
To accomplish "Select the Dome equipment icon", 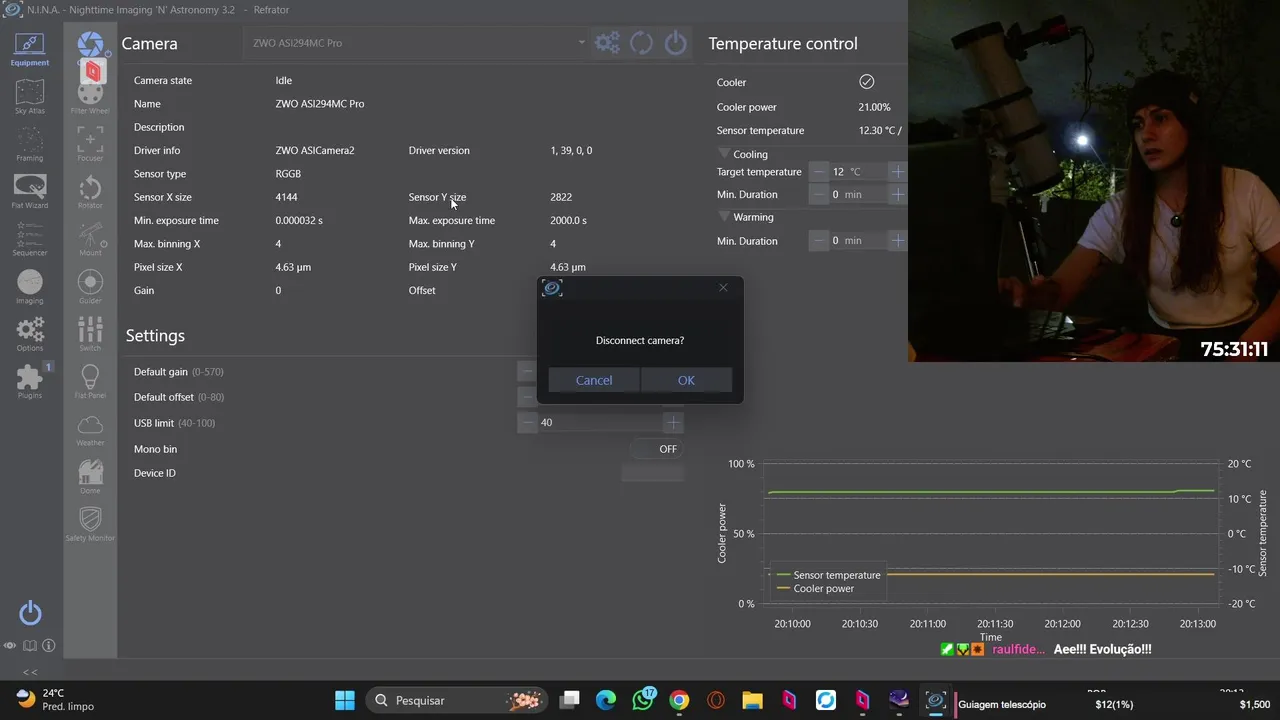I will [x=90, y=476].
